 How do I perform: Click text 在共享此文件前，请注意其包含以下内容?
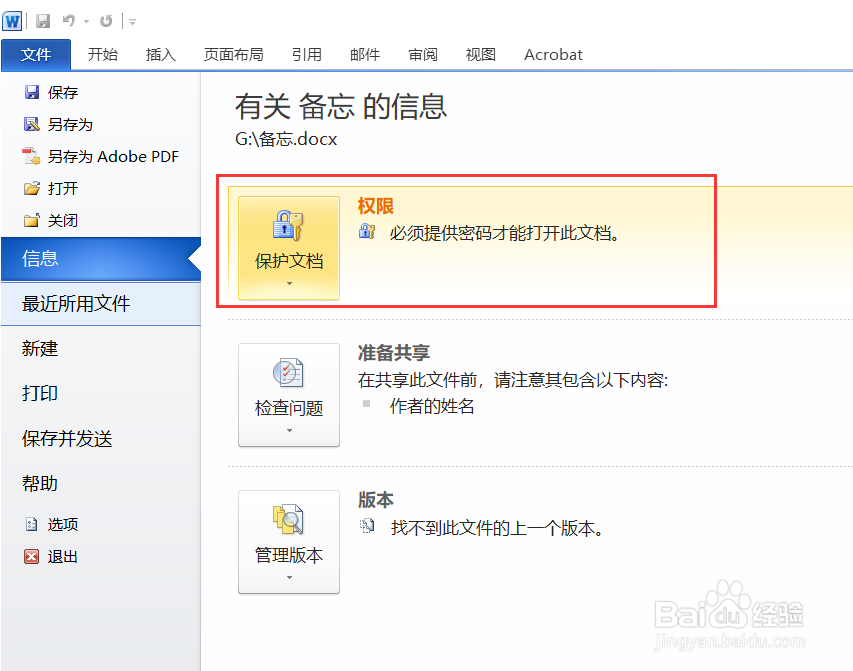coord(513,380)
